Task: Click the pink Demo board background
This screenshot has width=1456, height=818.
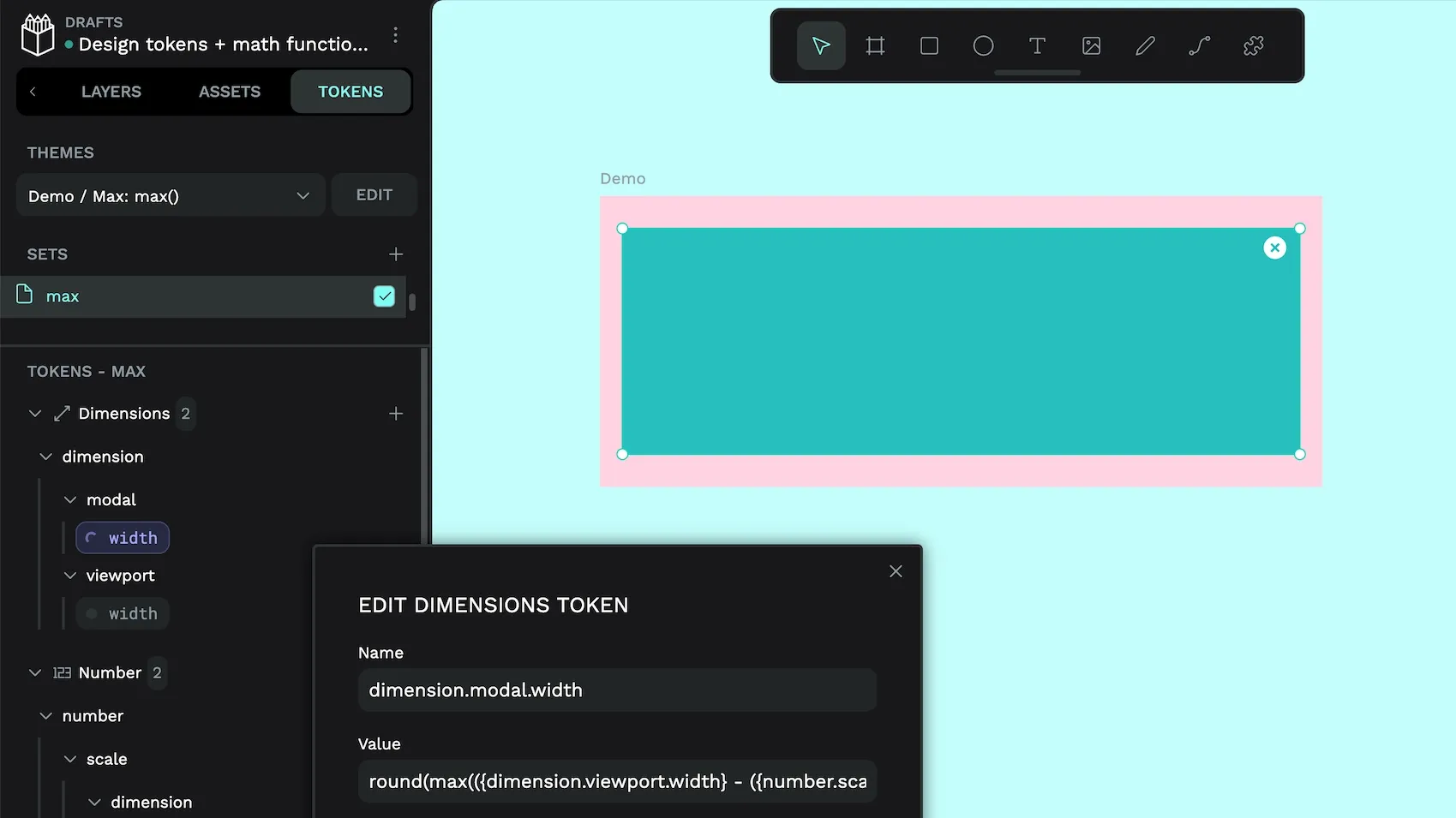Action: coord(961,470)
